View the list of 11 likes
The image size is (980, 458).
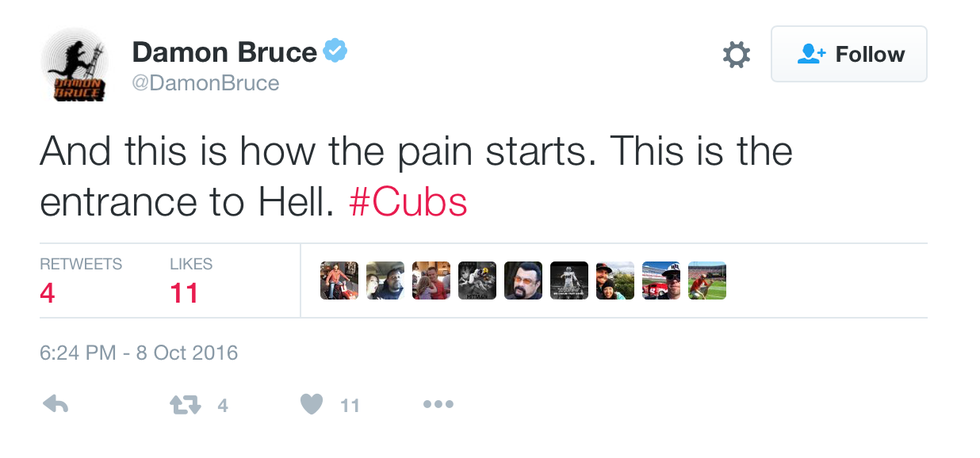(191, 281)
